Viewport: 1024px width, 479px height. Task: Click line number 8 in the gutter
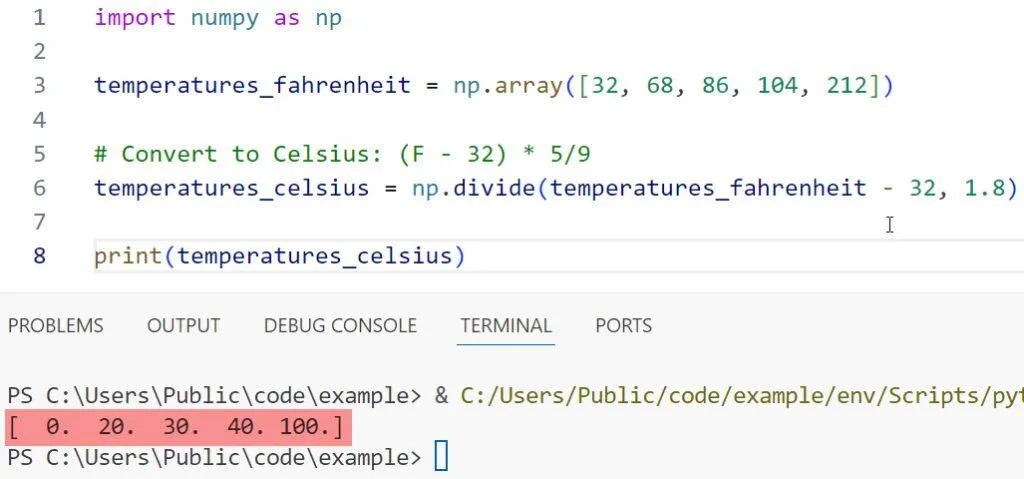click(x=40, y=256)
